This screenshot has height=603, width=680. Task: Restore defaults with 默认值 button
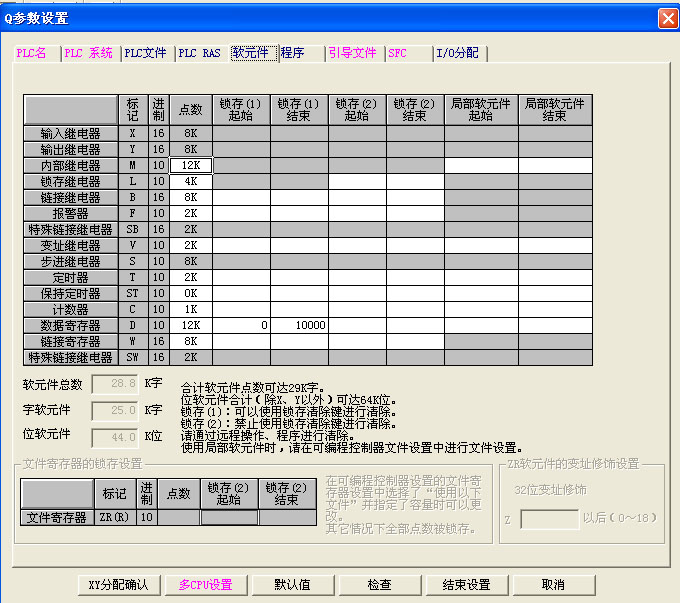pos(292,585)
